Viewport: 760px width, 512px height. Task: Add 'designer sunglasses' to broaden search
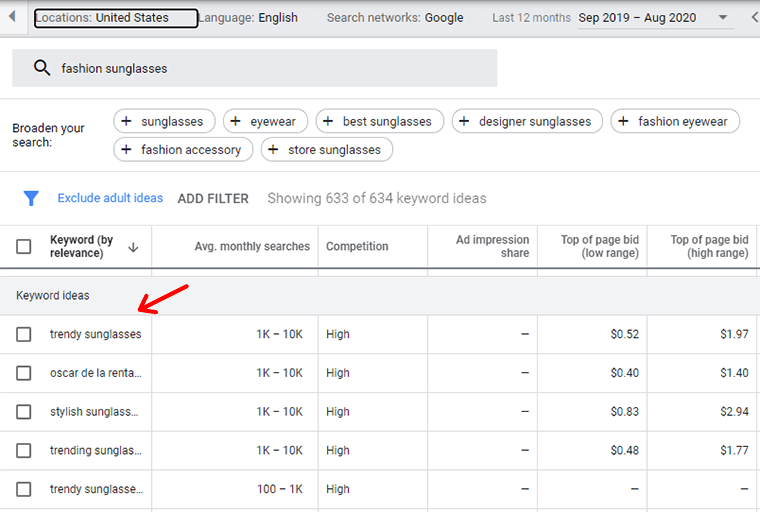click(527, 121)
